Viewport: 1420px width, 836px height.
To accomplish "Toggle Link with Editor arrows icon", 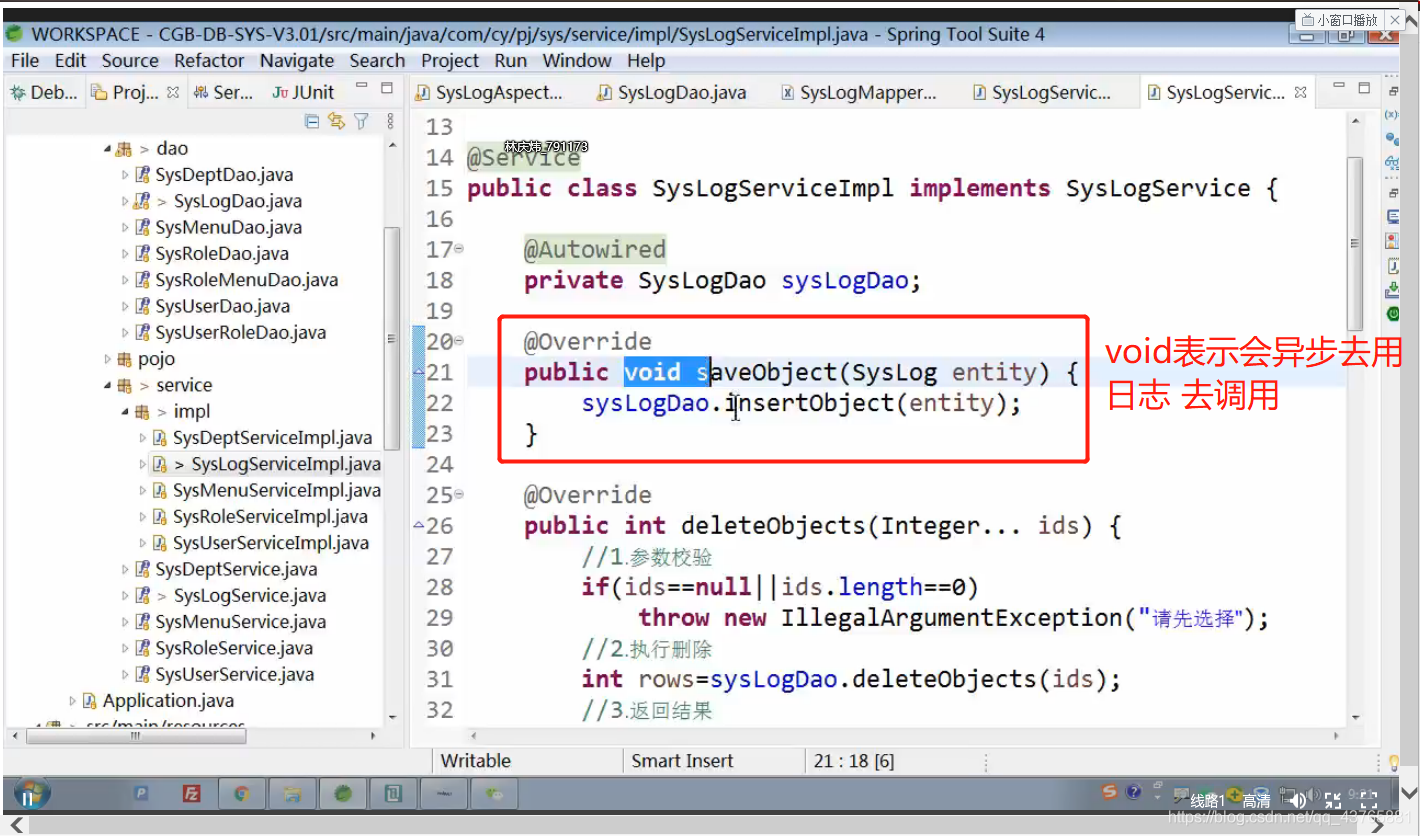I will point(336,121).
